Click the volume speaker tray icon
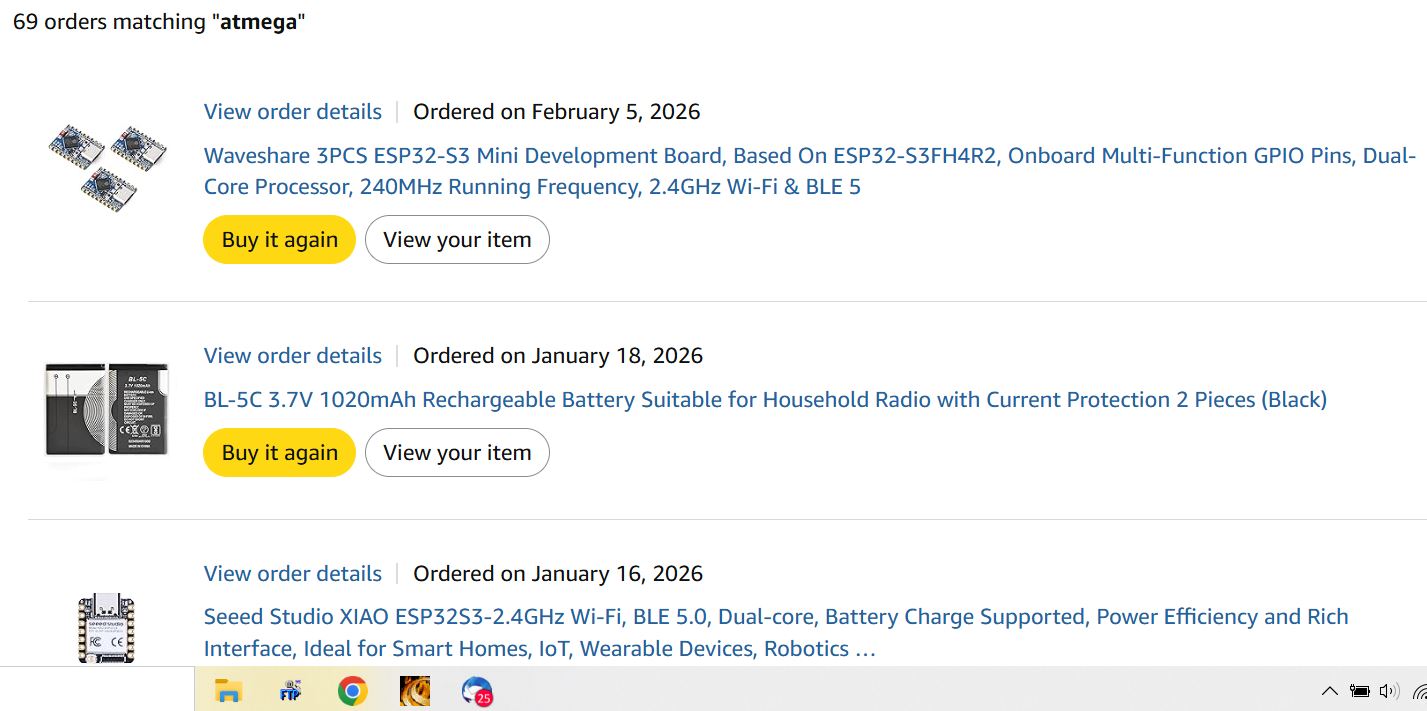Viewport: 1427px width, 711px height. (x=1388, y=691)
